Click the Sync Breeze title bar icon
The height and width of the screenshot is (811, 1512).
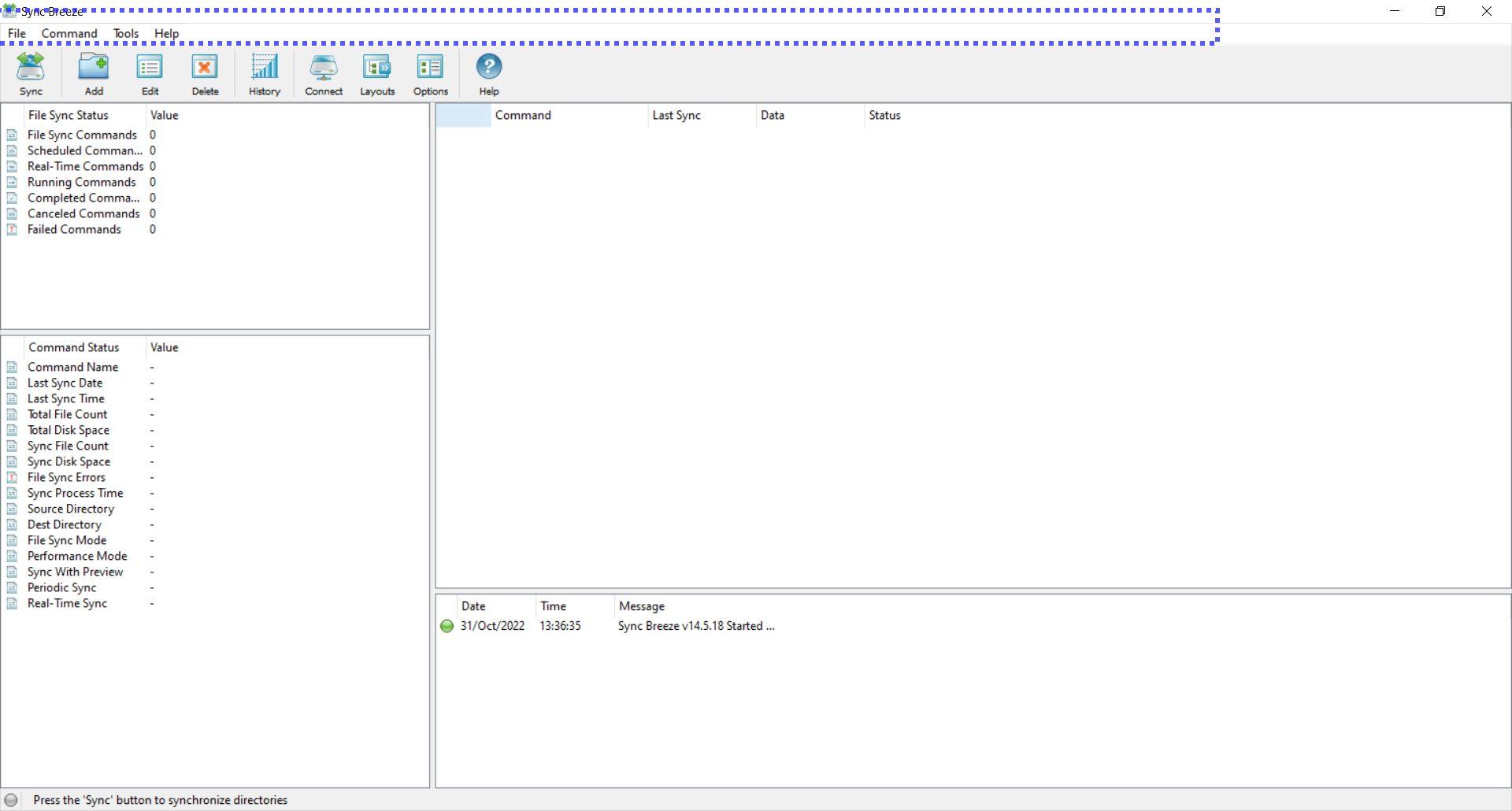(9, 11)
